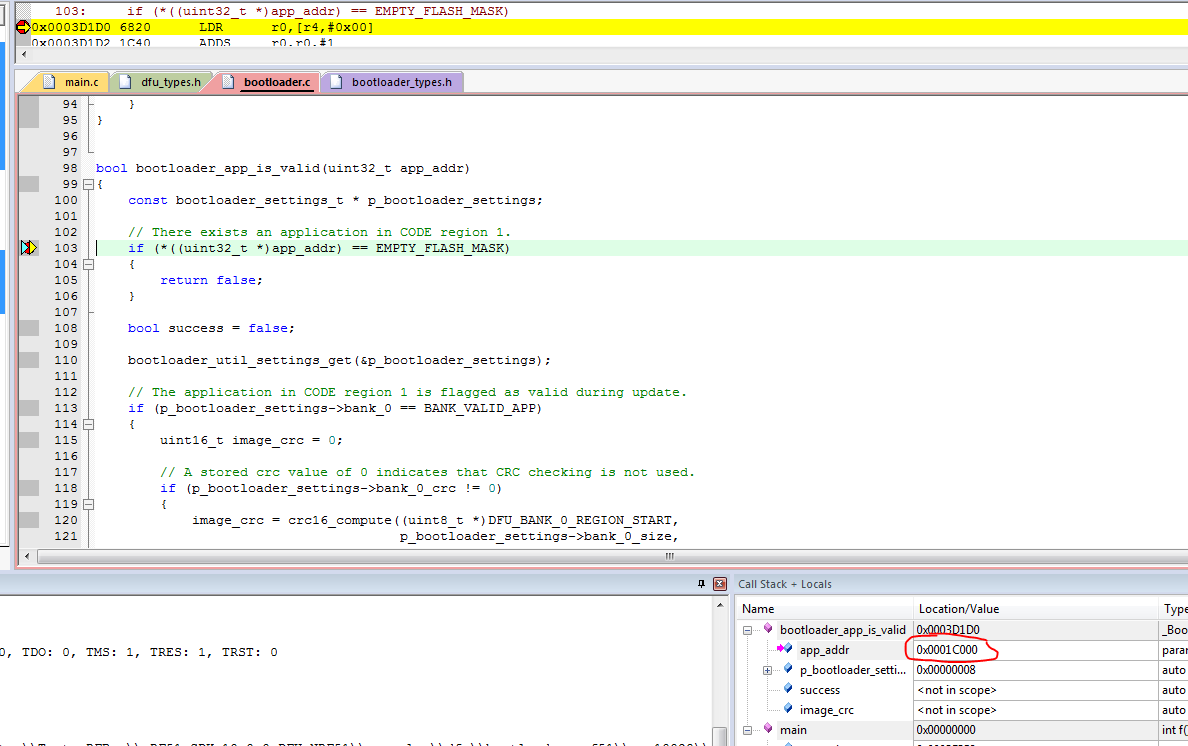Screen dimensions: 1188x746
Task: Click breakpoint marker at disassembly address 0x0003D1D0
Action: [x=23, y=27]
